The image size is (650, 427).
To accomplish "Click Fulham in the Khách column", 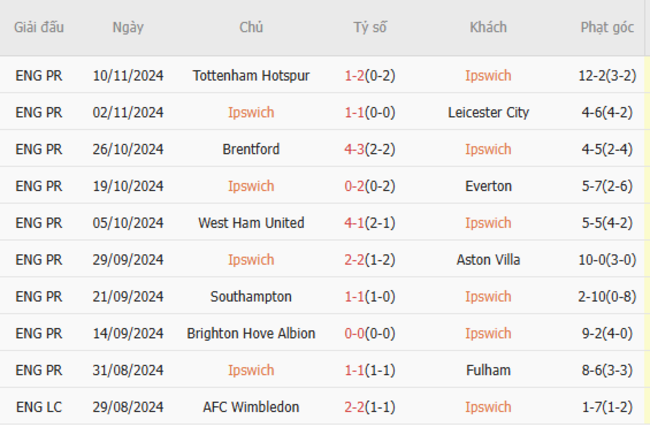I will click(x=488, y=371).
